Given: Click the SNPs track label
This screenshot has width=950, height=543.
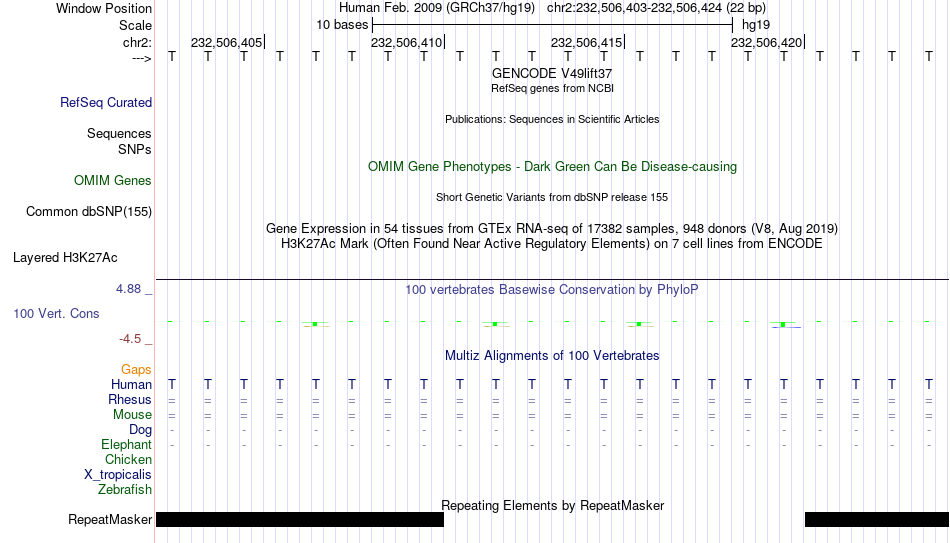Looking at the screenshot, I should pos(135,149).
